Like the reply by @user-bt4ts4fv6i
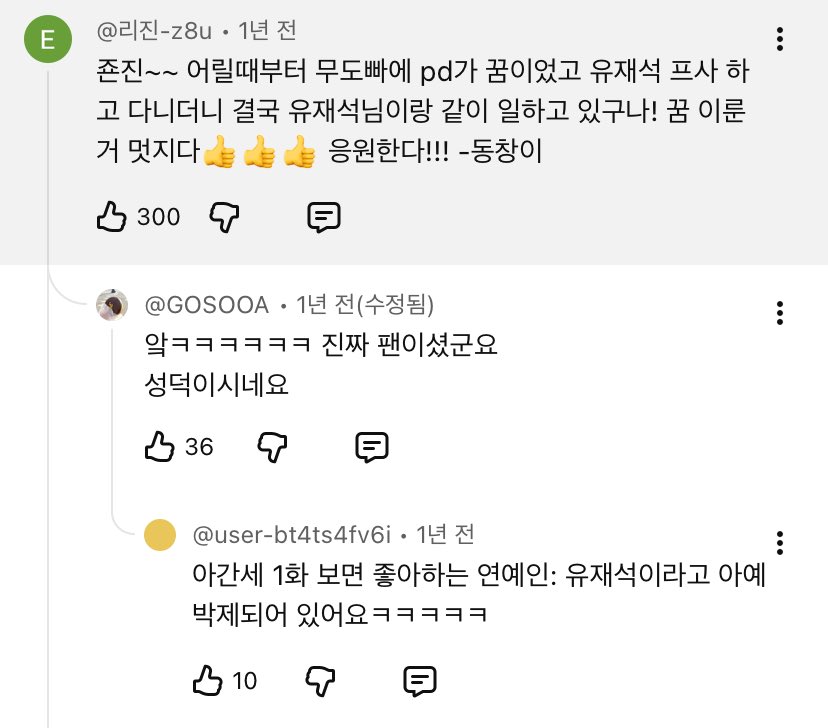828x728 pixels. [206, 681]
